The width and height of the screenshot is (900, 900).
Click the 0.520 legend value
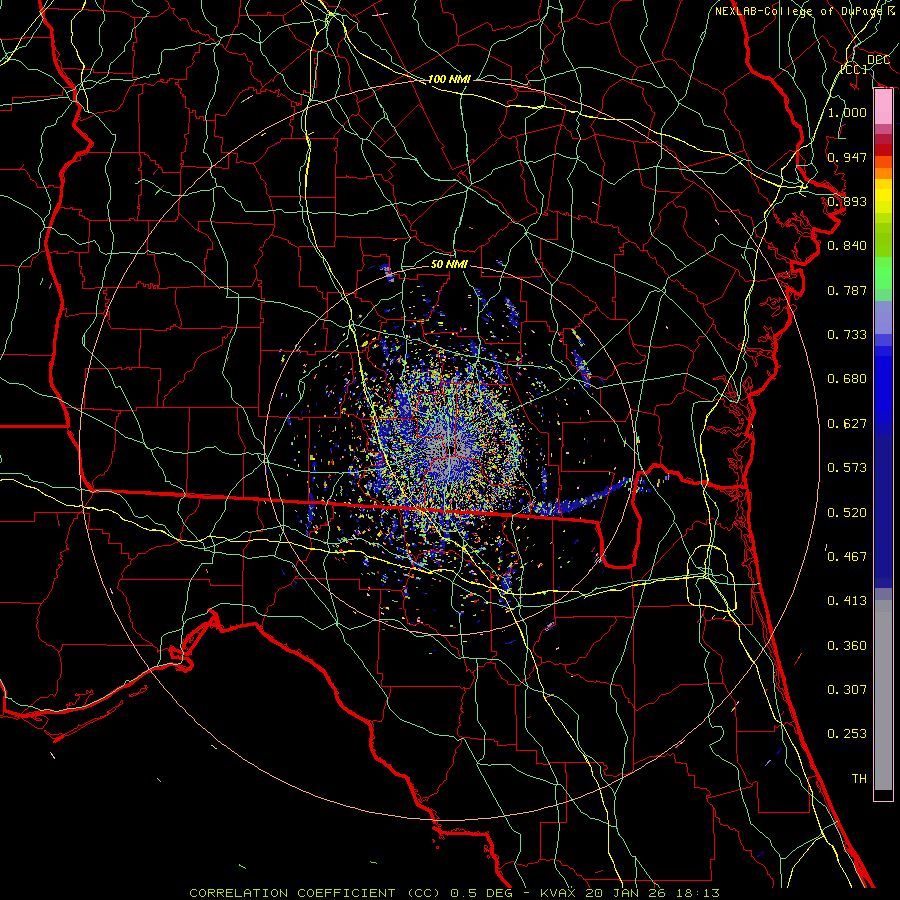coord(847,513)
